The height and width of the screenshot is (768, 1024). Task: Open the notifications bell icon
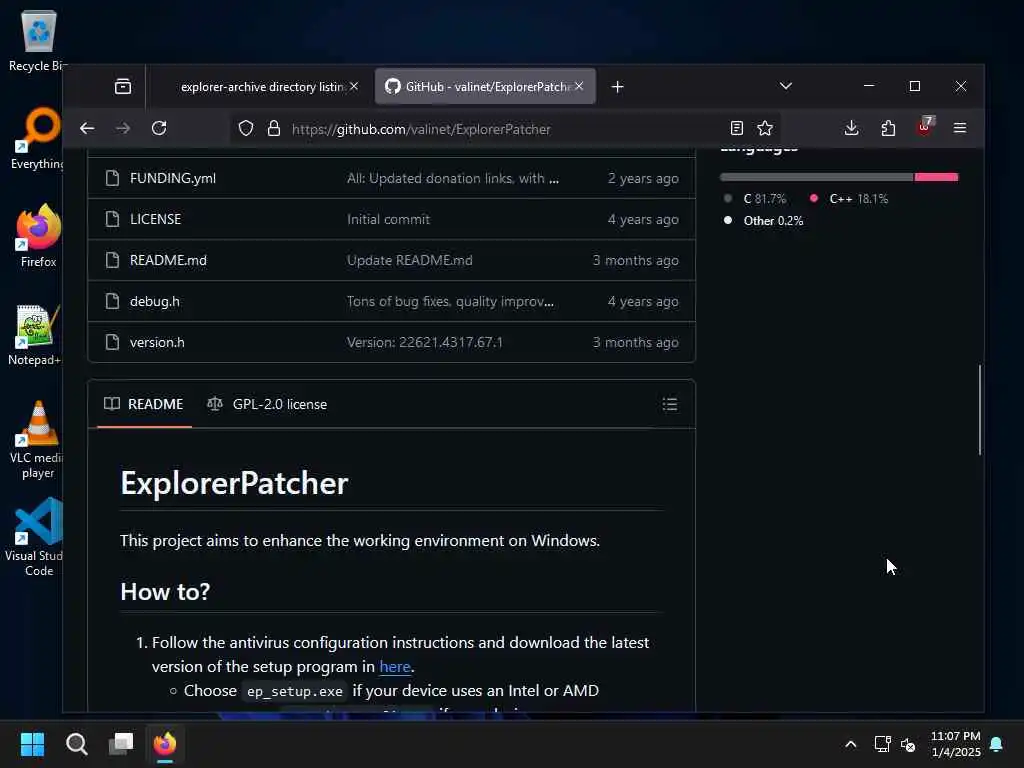click(997, 744)
